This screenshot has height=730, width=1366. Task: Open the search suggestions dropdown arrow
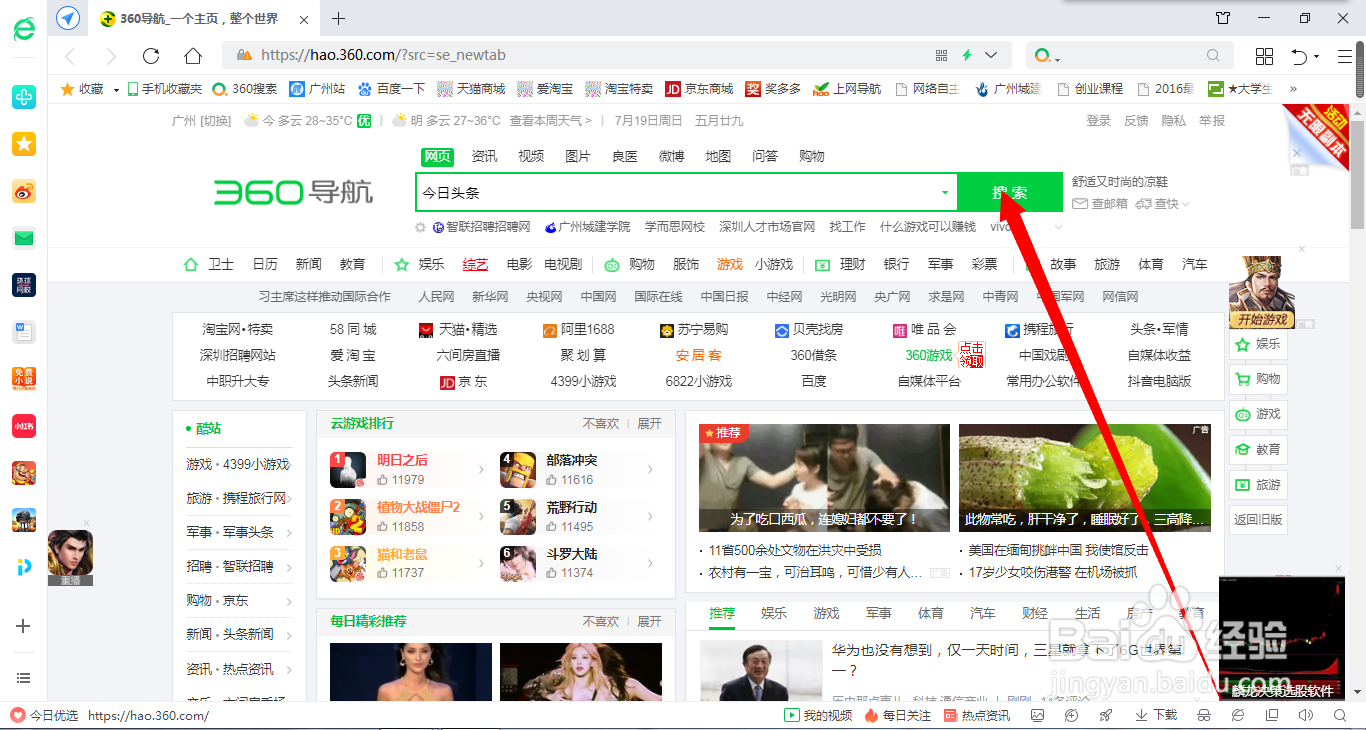[x=944, y=192]
